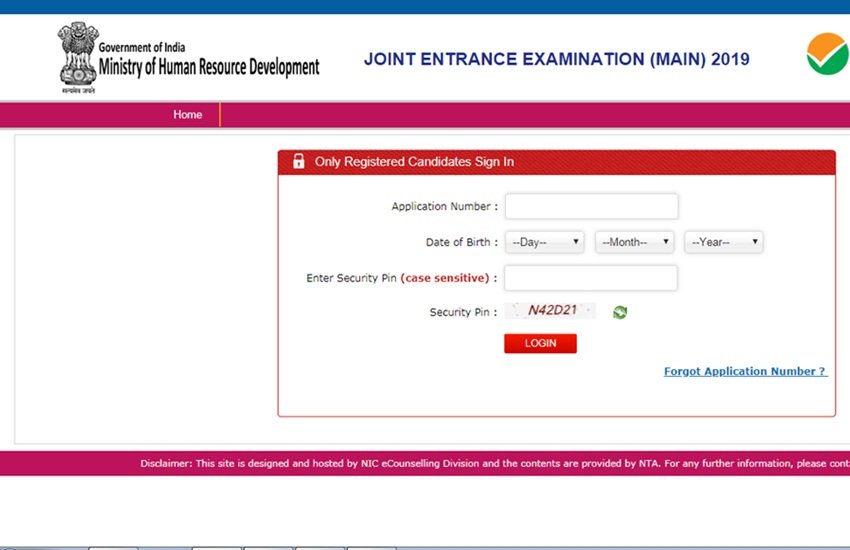Expand the Month dropdown
This screenshot has width=850, height=550.
(634, 242)
